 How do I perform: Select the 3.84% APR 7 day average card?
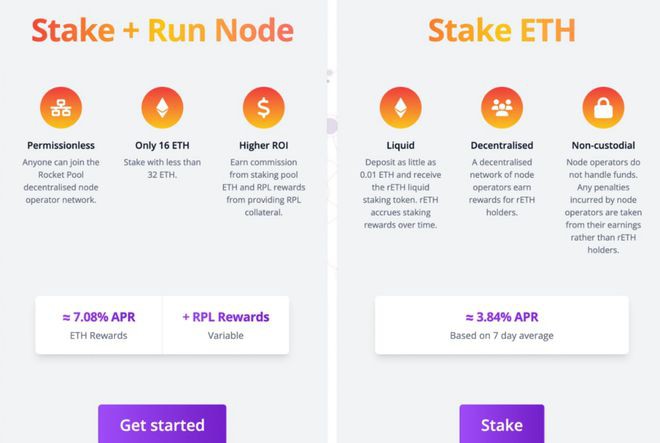(x=501, y=325)
